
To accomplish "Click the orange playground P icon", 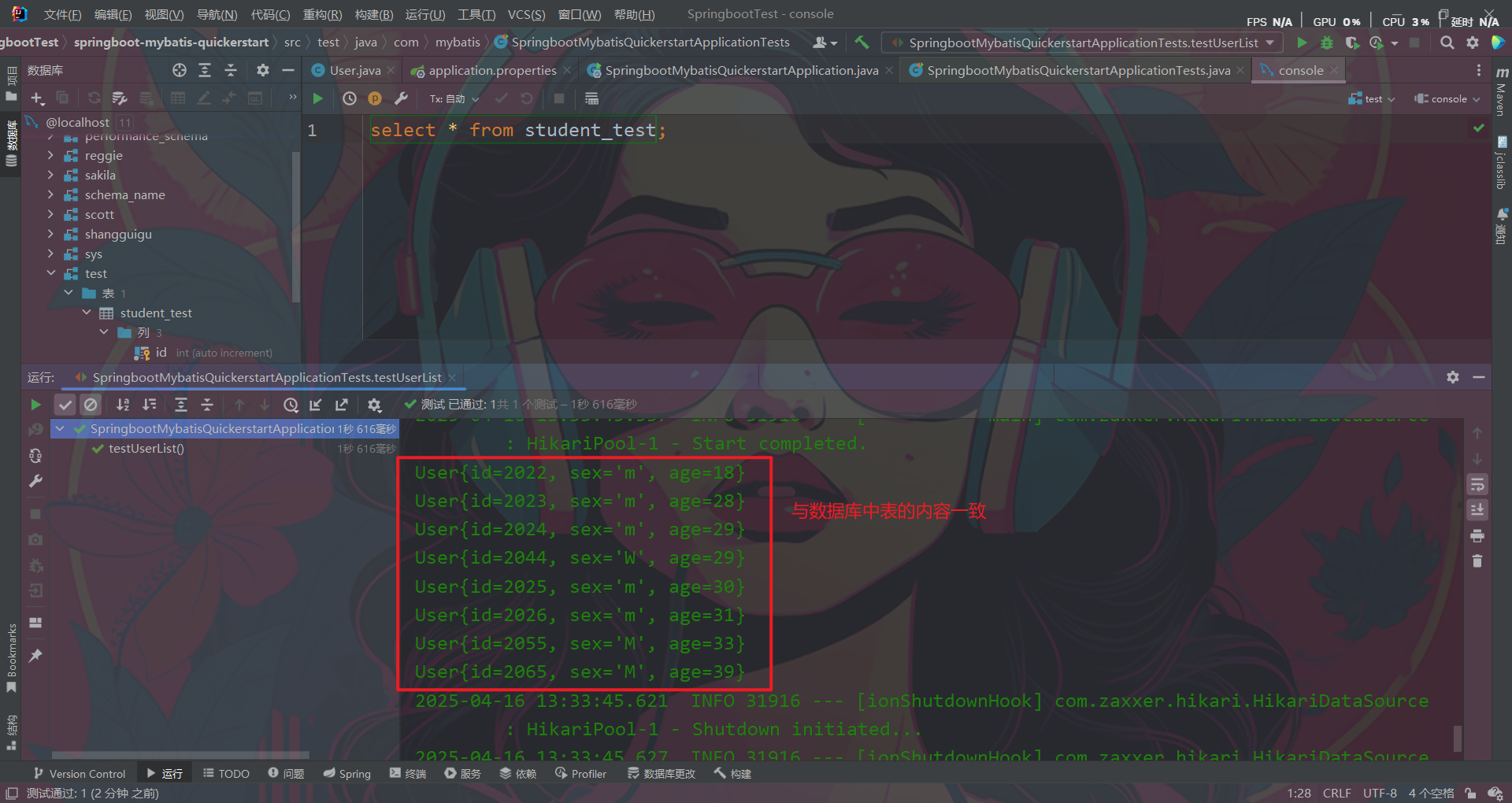I will (375, 98).
